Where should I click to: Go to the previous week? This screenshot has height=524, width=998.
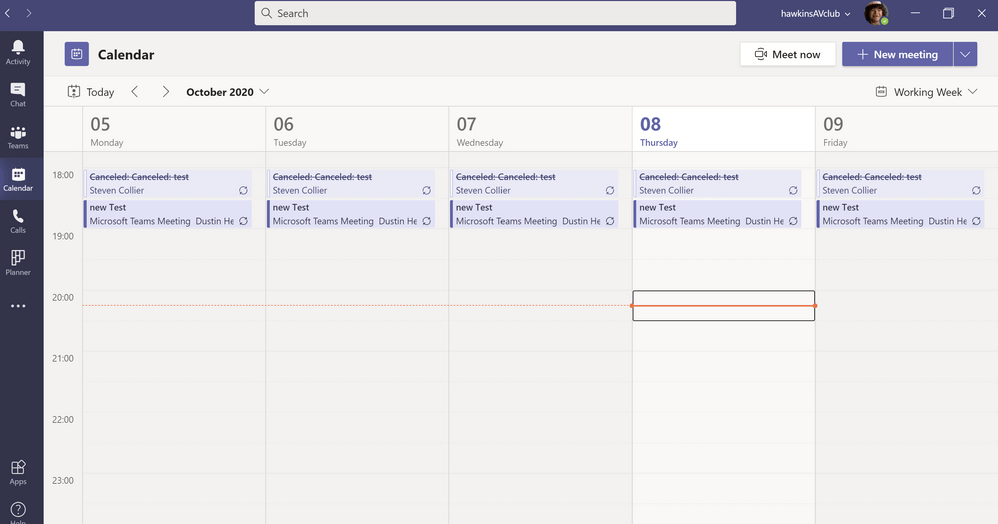click(x=135, y=92)
